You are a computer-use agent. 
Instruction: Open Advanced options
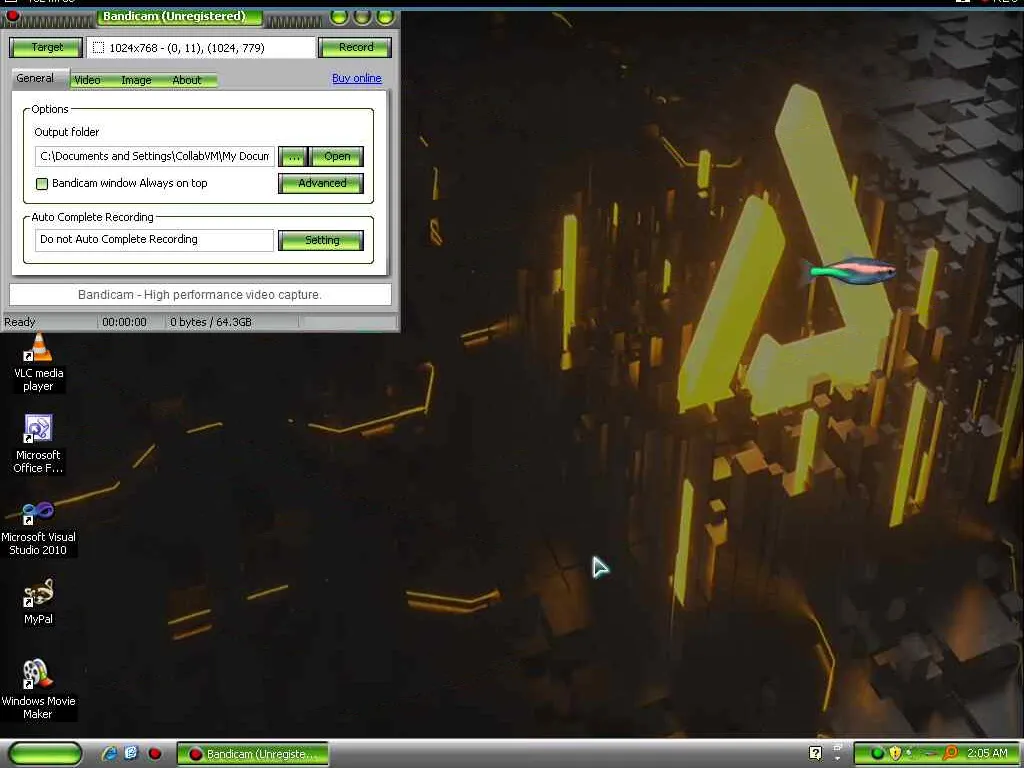[x=322, y=184]
